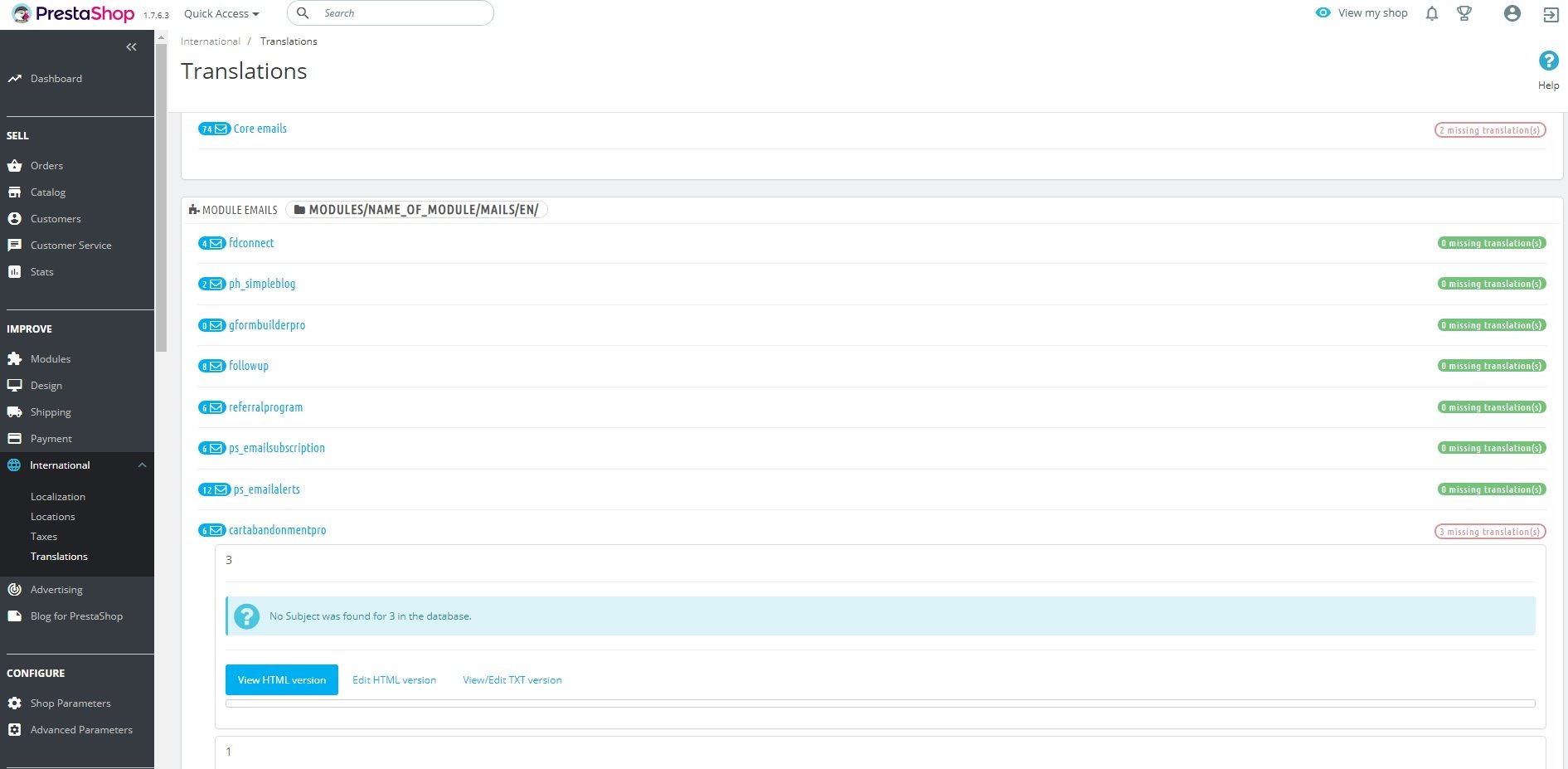The image size is (1568, 769).
Task: Click the Help label link
Action: (1548, 85)
